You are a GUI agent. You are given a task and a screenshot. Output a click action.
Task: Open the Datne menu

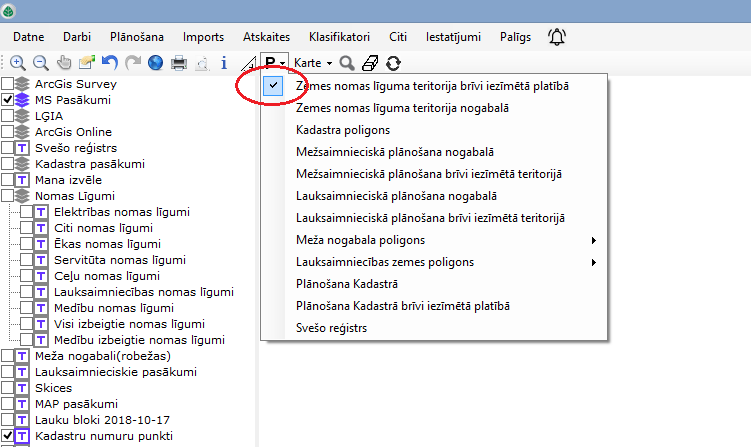pyautogui.click(x=29, y=37)
